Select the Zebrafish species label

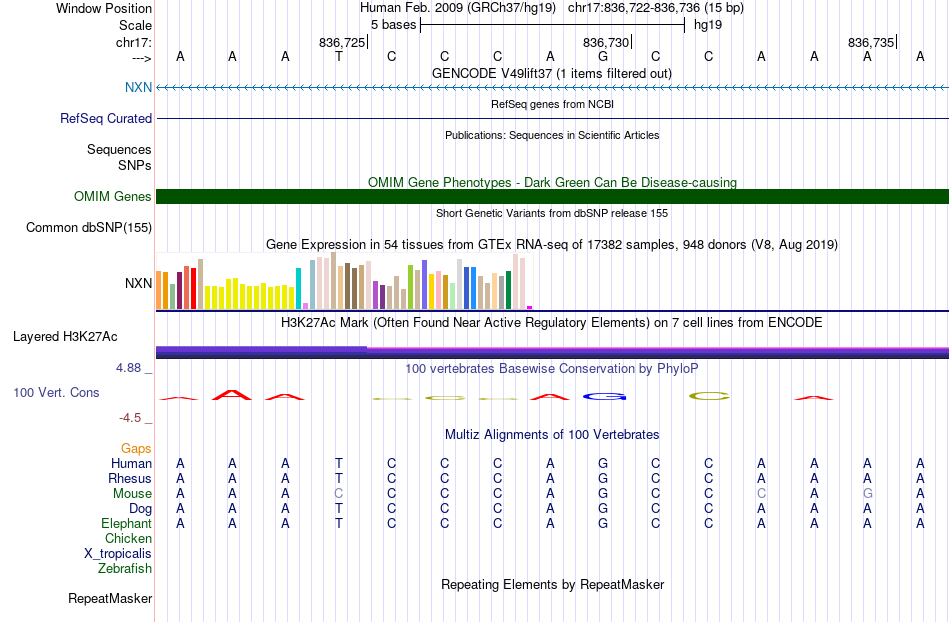(x=125, y=569)
